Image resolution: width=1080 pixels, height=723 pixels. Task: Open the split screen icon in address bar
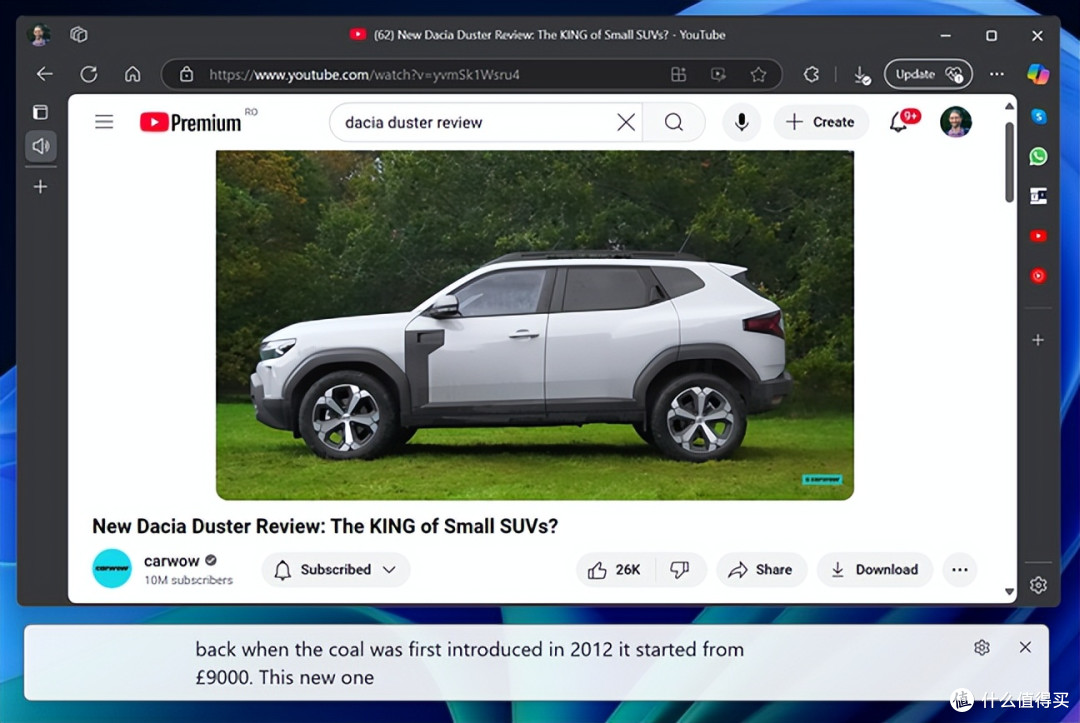tap(678, 74)
